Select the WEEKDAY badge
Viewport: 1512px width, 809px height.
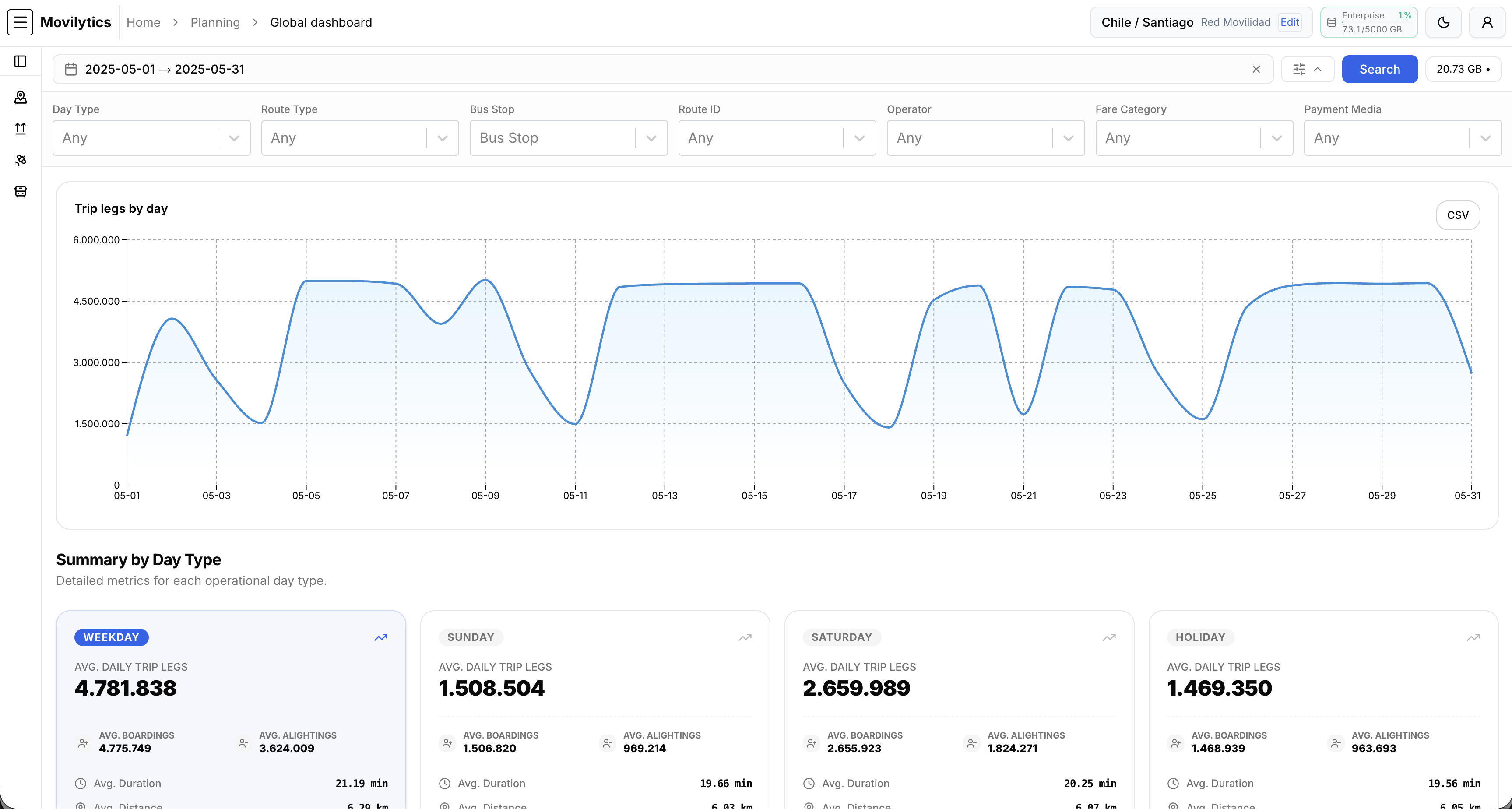(x=112, y=637)
